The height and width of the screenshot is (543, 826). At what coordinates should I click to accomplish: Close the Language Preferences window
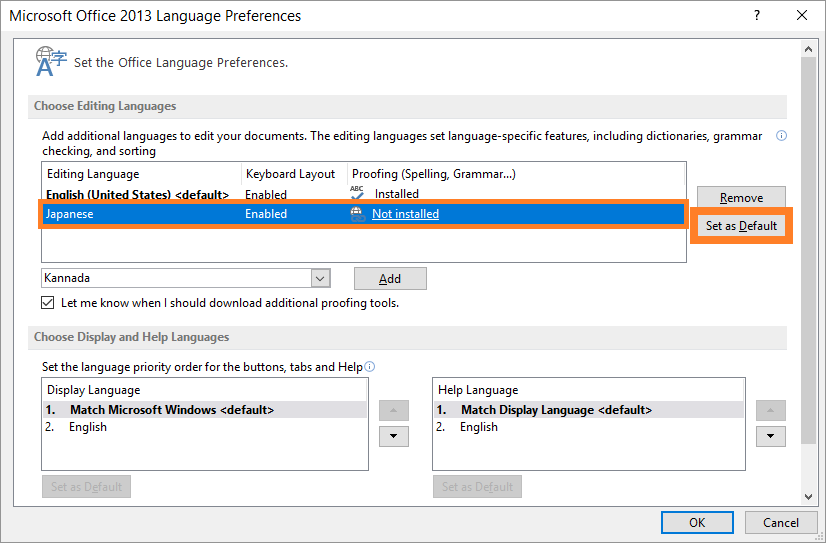[x=802, y=15]
